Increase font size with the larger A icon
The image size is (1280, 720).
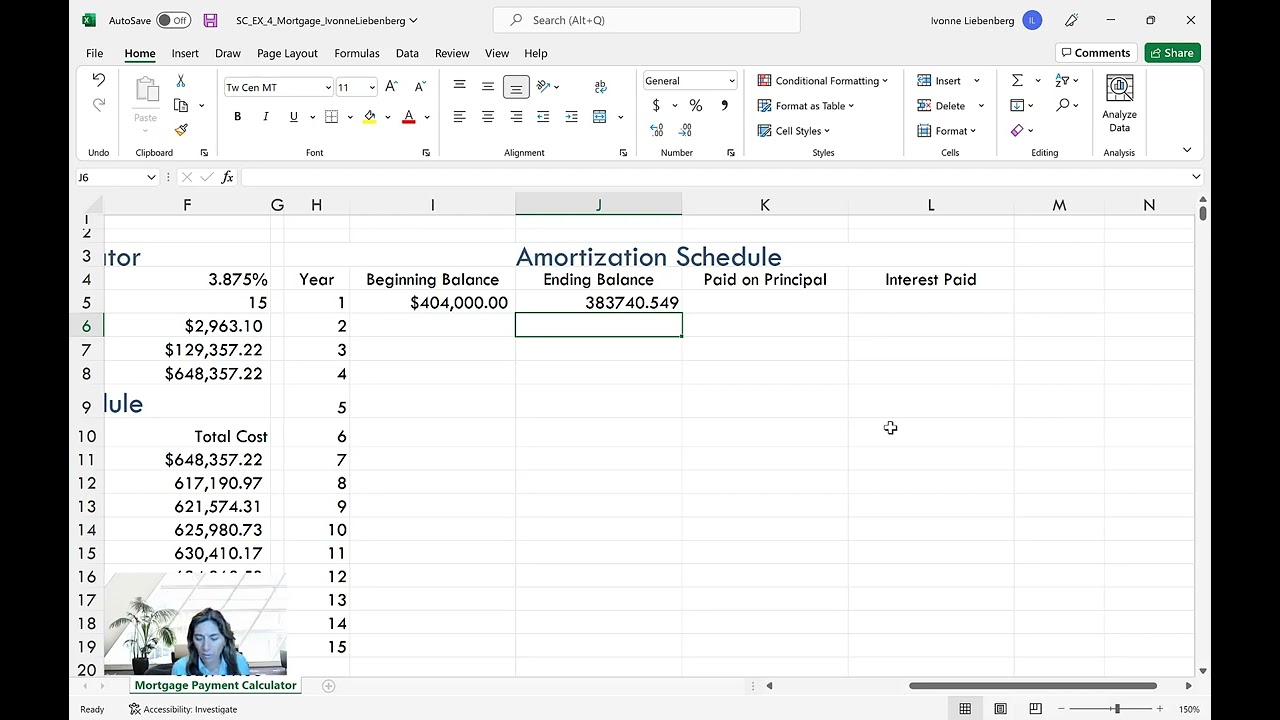391,87
